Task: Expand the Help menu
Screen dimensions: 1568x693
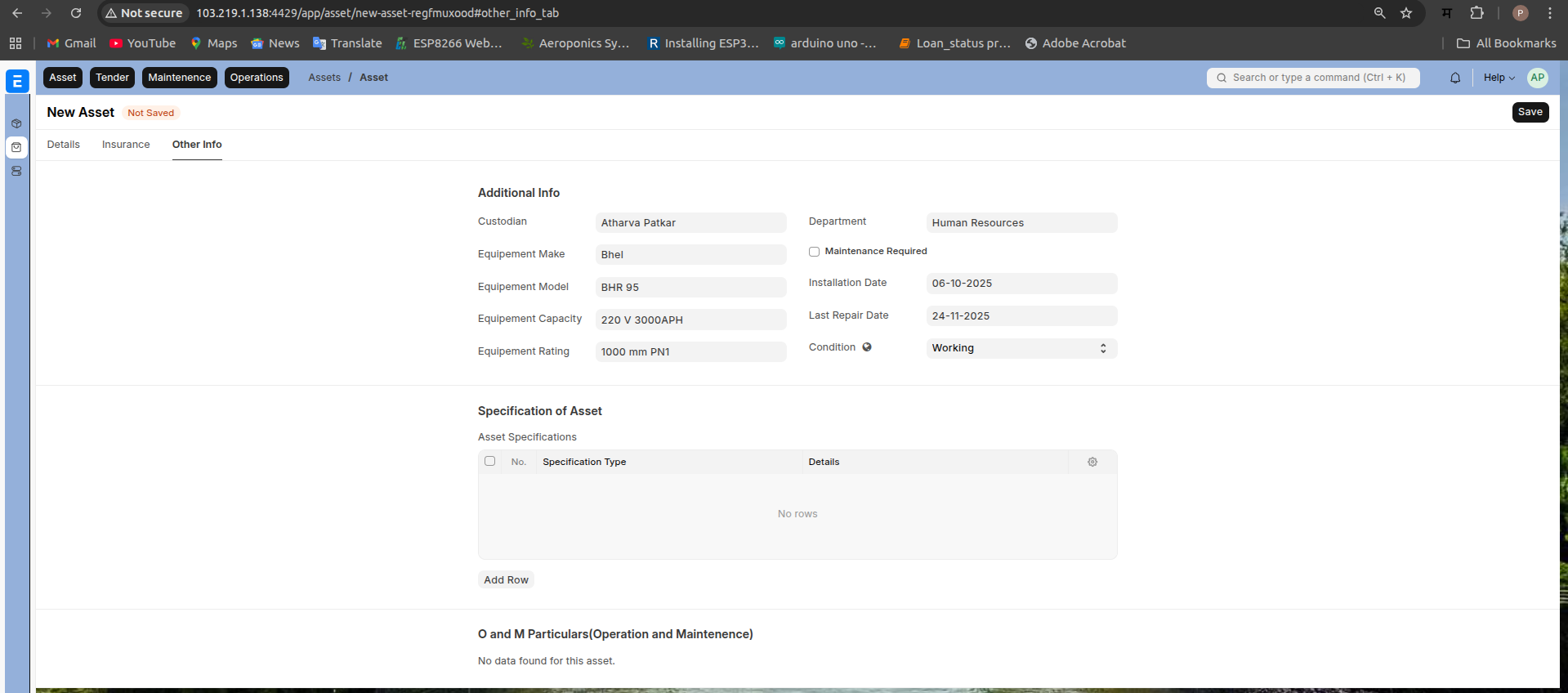Action: point(1499,78)
